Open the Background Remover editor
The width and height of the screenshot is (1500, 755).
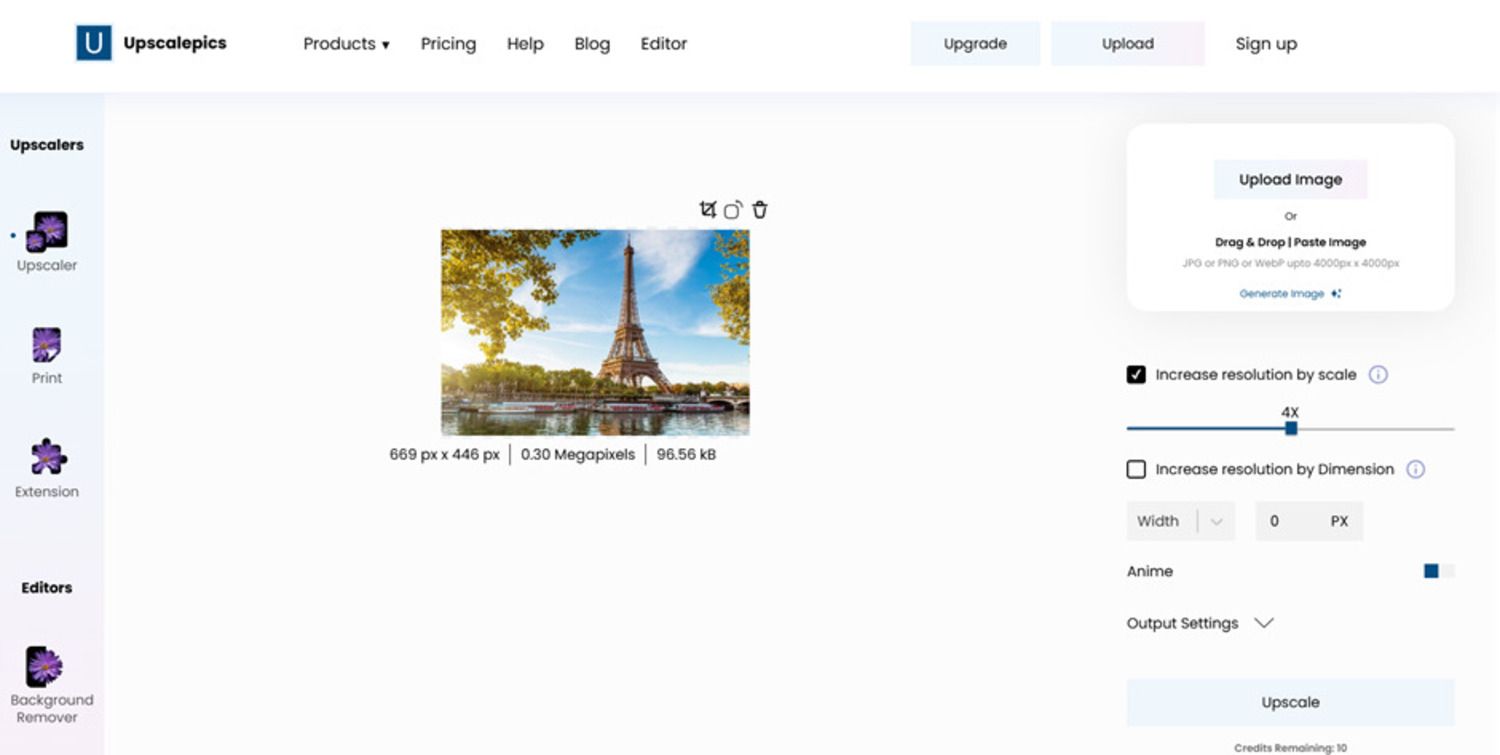pyautogui.click(x=46, y=667)
